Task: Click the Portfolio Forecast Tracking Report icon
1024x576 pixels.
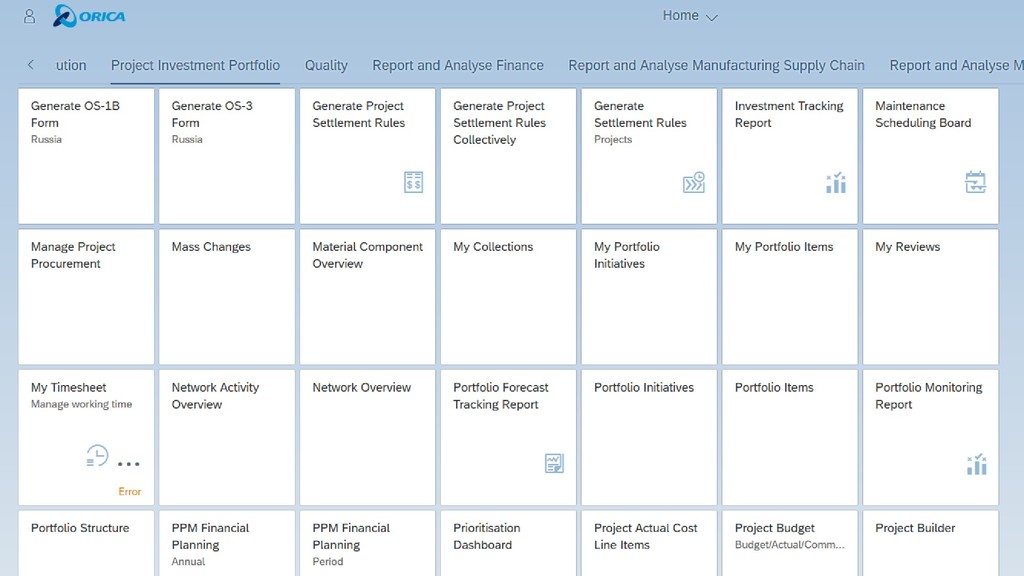Action: [554, 463]
